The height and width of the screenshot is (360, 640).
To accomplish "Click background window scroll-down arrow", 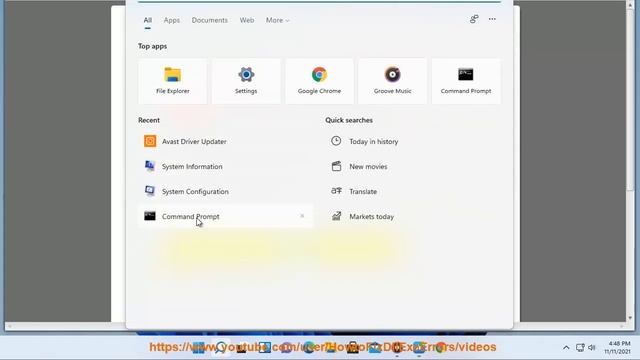I will click(x=630, y=318).
